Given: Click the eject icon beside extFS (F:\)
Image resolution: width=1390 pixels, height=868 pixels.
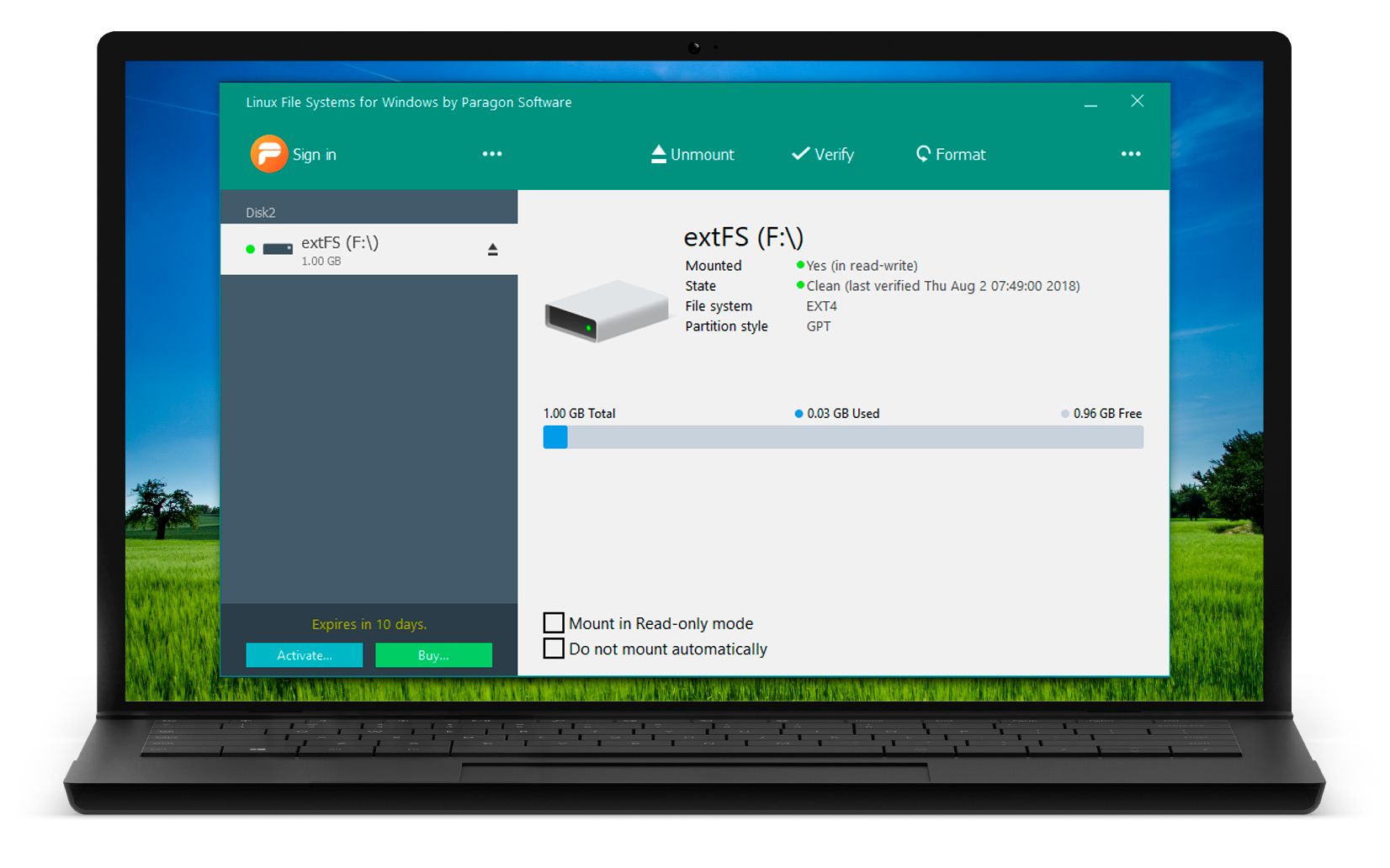Looking at the screenshot, I should point(493,250).
